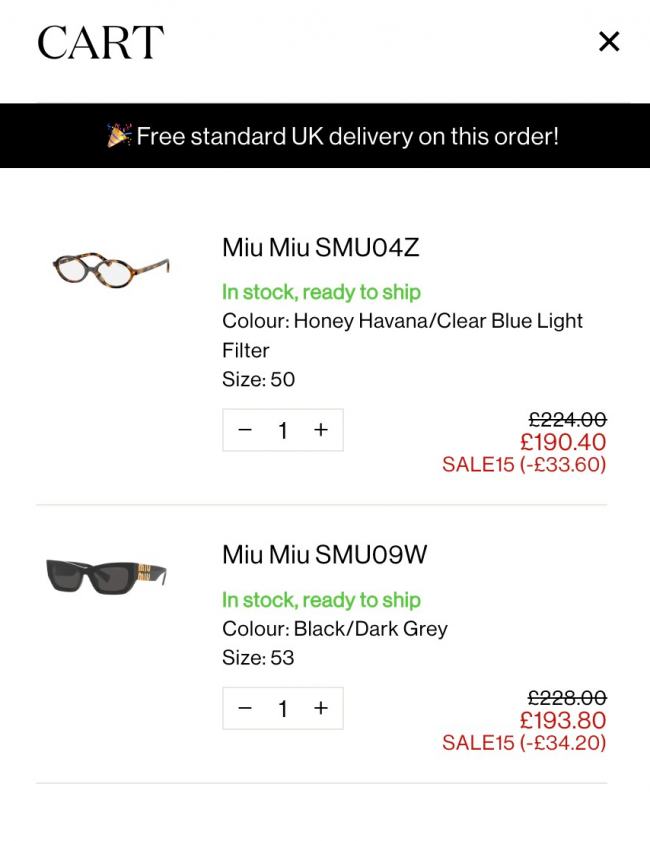The width and height of the screenshot is (650, 841).
Task: Click the party popper icon in banner
Action: point(119,135)
